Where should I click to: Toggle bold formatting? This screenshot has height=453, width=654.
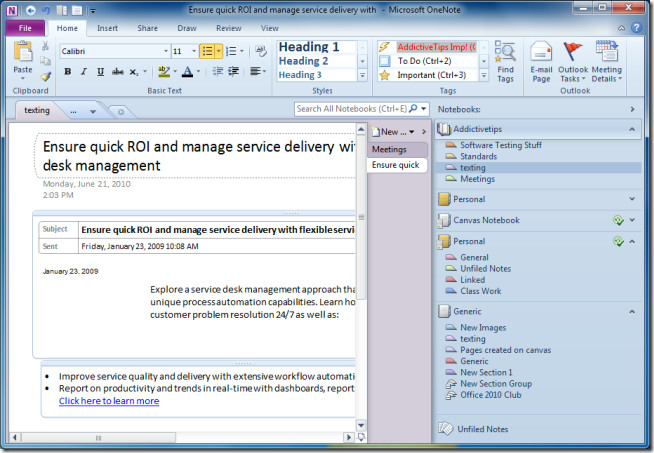pos(67,72)
